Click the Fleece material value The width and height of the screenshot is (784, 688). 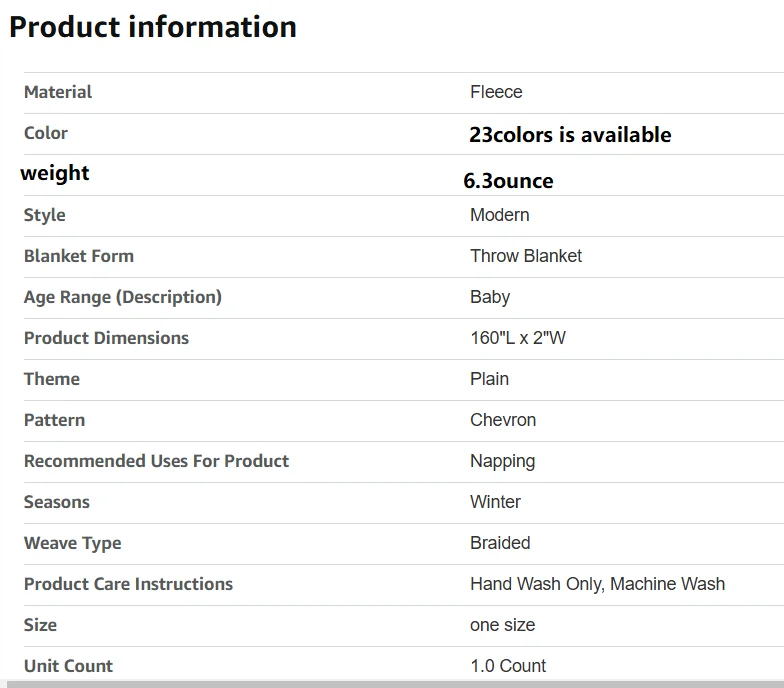click(x=496, y=92)
